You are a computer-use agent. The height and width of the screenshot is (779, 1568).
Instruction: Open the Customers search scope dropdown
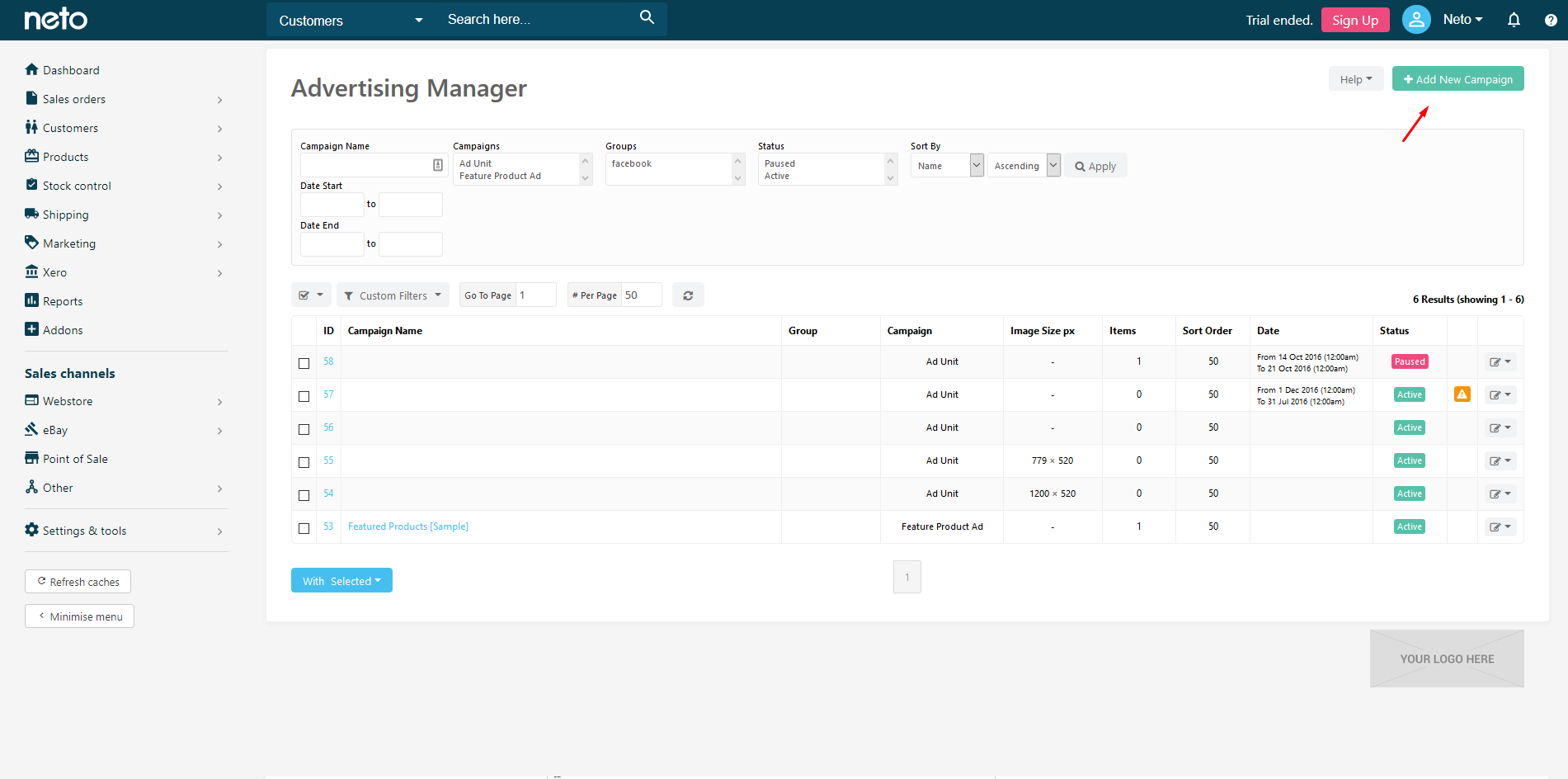(x=351, y=20)
